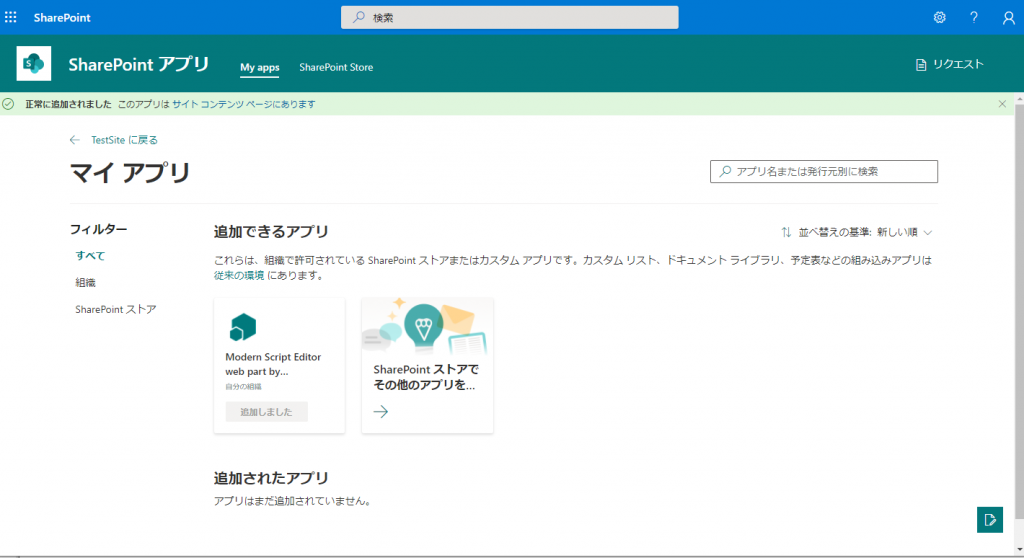Select the すべて filter

90,255
